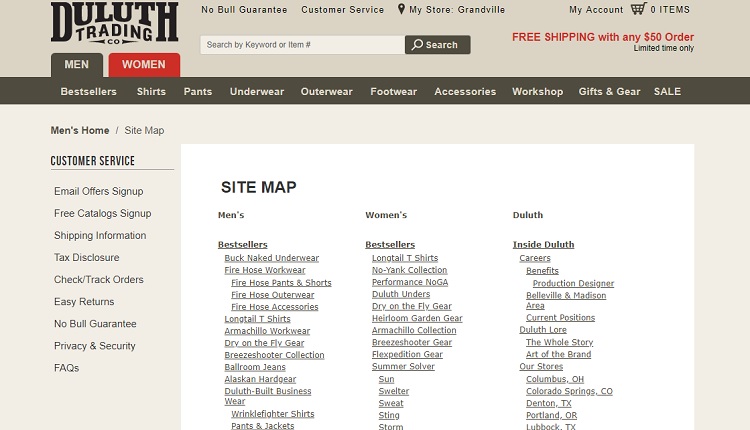Open Email Offers Signup sidebar link
The width and height of the screenshot is (750, 430).
[99, 191]
